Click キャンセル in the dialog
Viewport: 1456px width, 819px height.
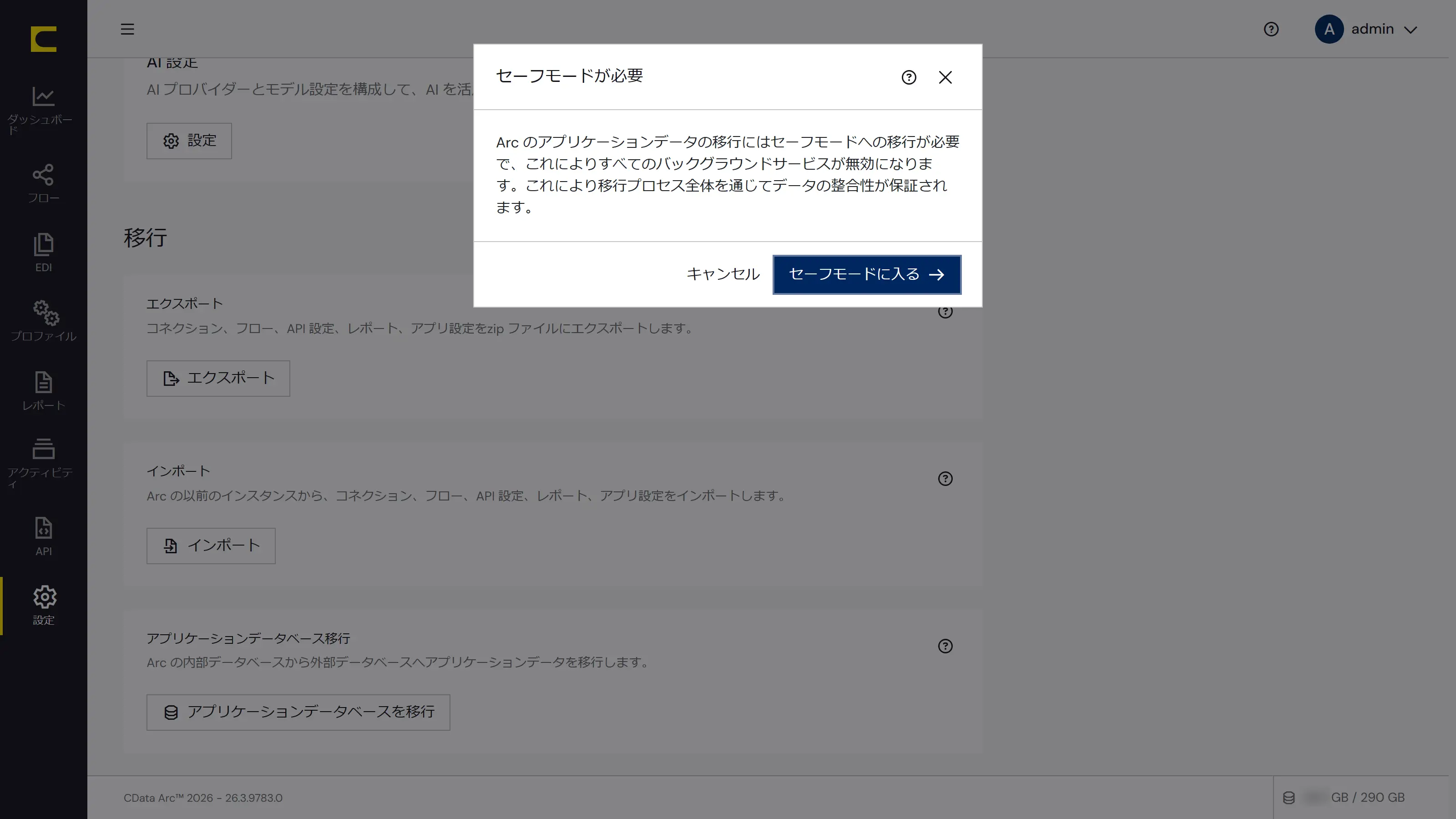(723, 274)
